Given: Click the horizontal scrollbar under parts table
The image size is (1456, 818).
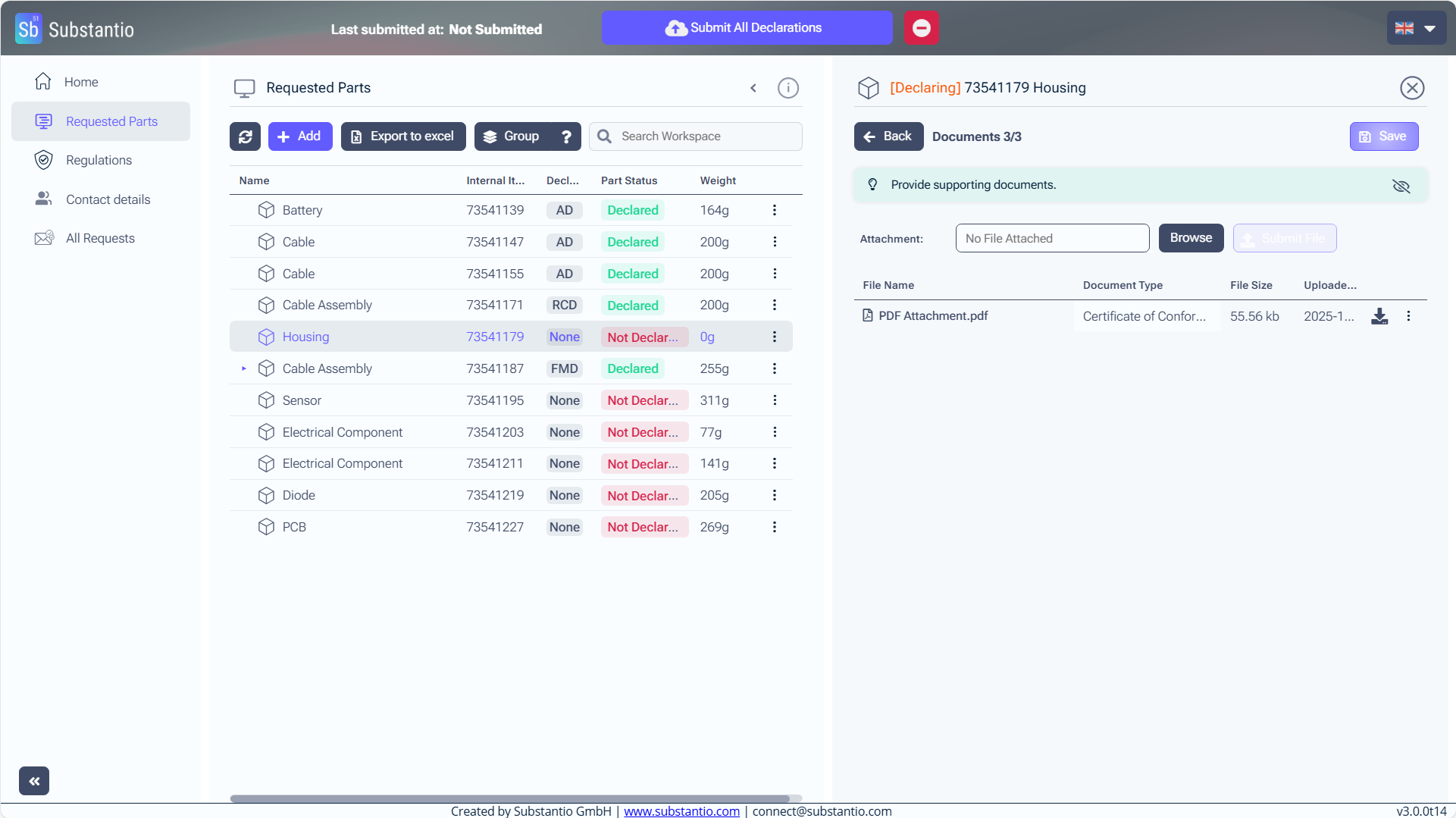Looking at the screenshot, I should 509,798.
